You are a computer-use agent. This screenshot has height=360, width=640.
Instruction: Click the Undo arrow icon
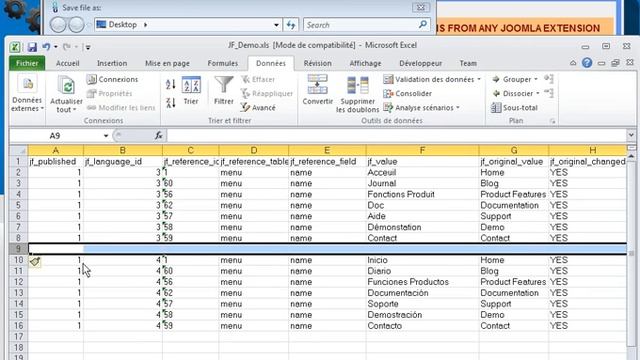46,47
